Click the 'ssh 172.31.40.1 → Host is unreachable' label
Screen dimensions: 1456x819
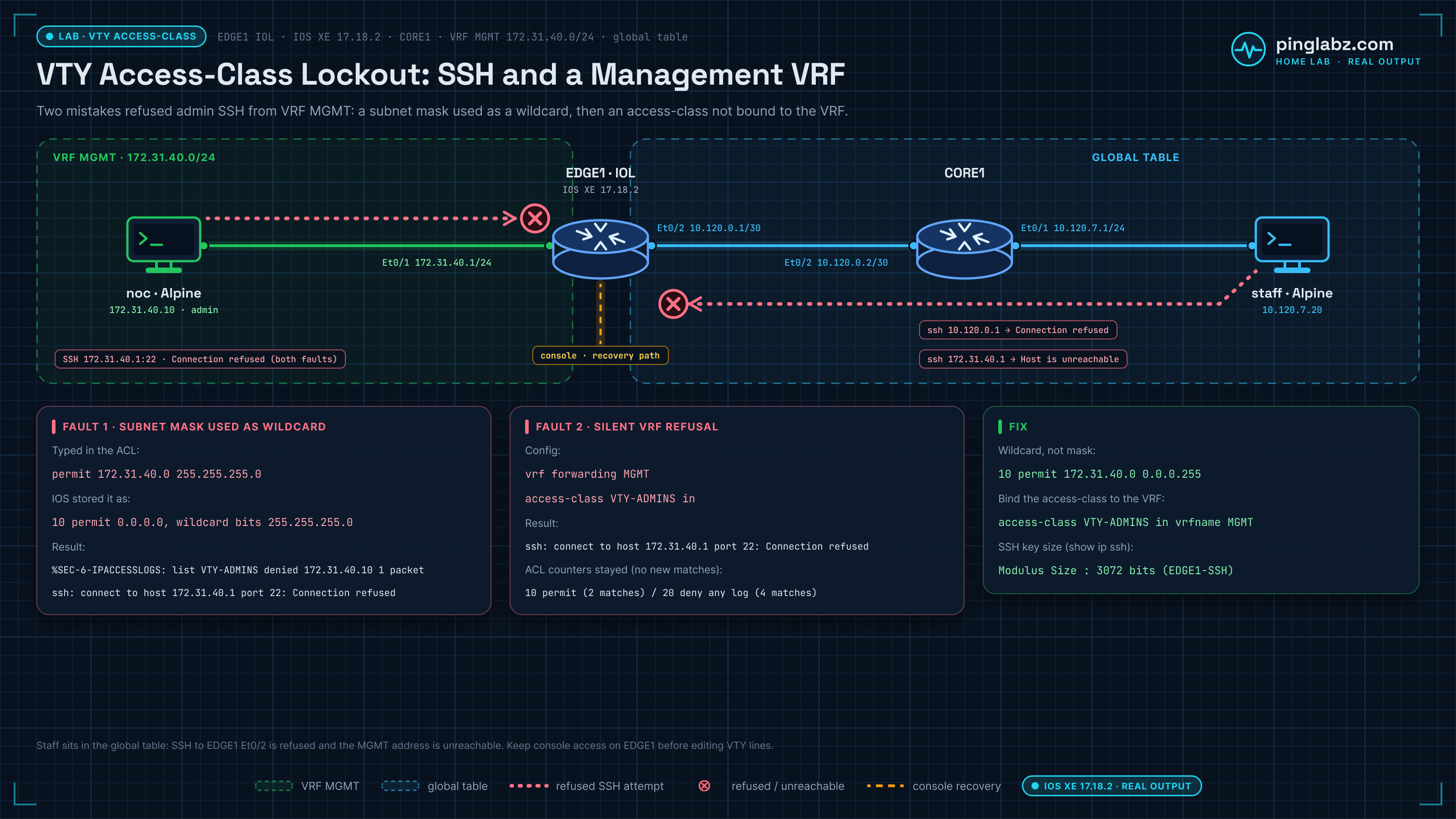point(1023,359)
